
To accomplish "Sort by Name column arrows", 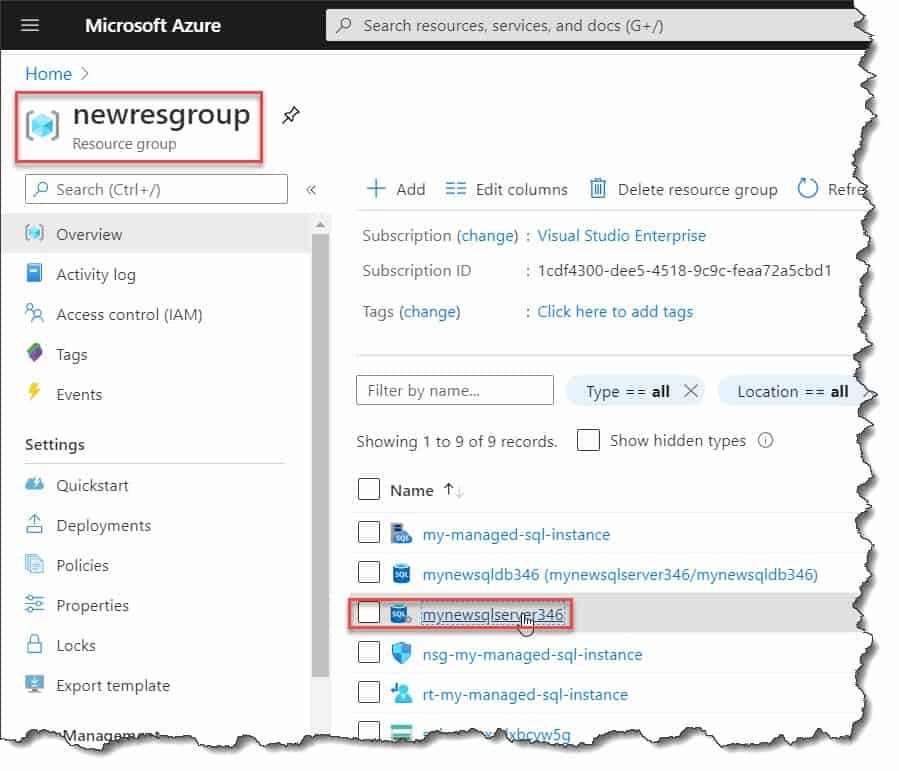I will click(453, 490).
